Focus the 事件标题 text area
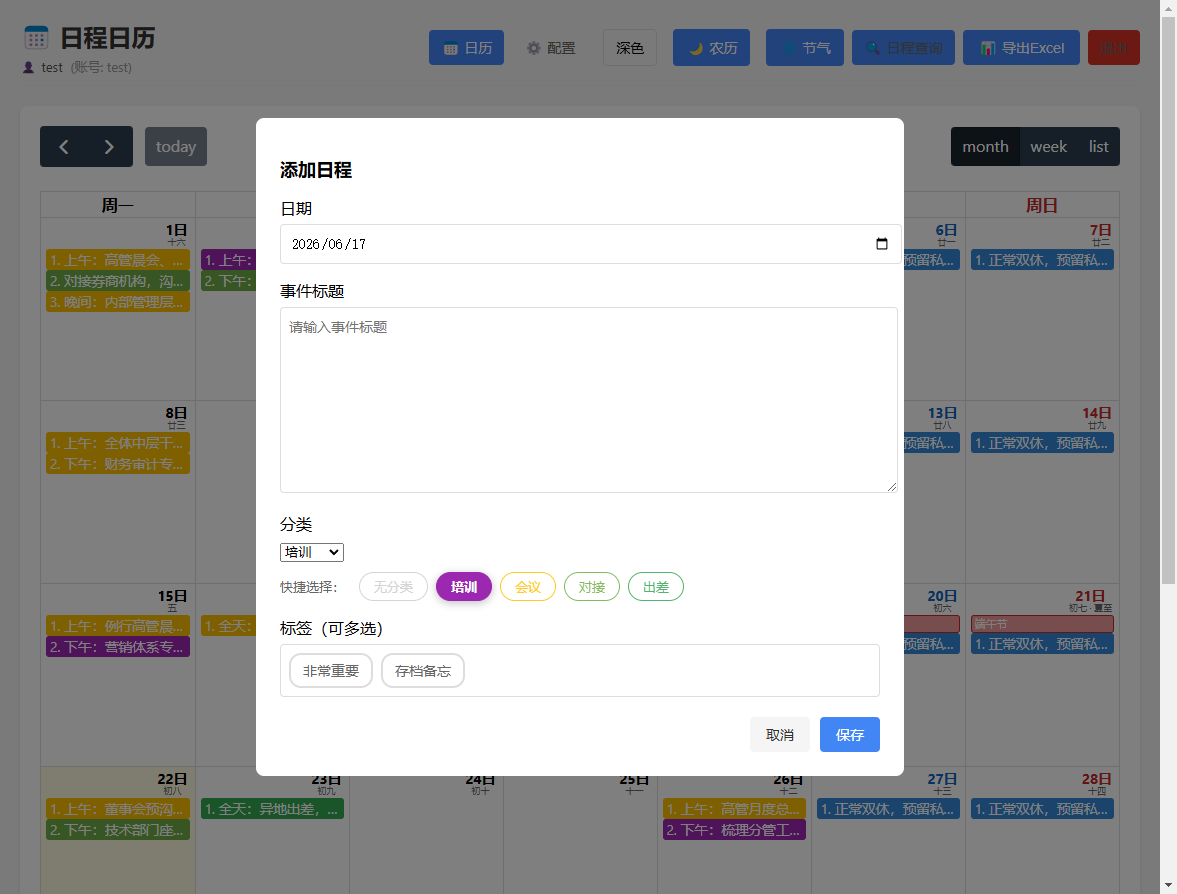Image resolution: width=1177 pixels, height=894 pixels. point(588,400)
